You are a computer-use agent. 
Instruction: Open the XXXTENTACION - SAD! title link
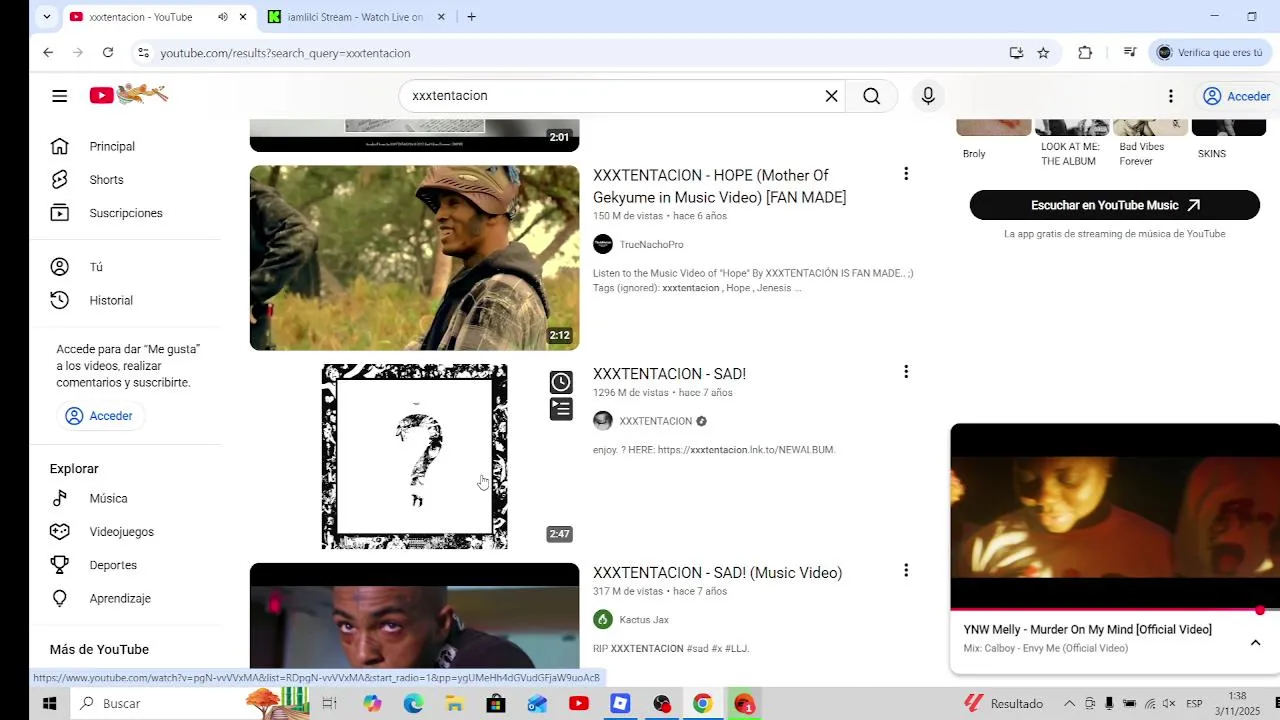pyautogui.click(x=669, y=374)
